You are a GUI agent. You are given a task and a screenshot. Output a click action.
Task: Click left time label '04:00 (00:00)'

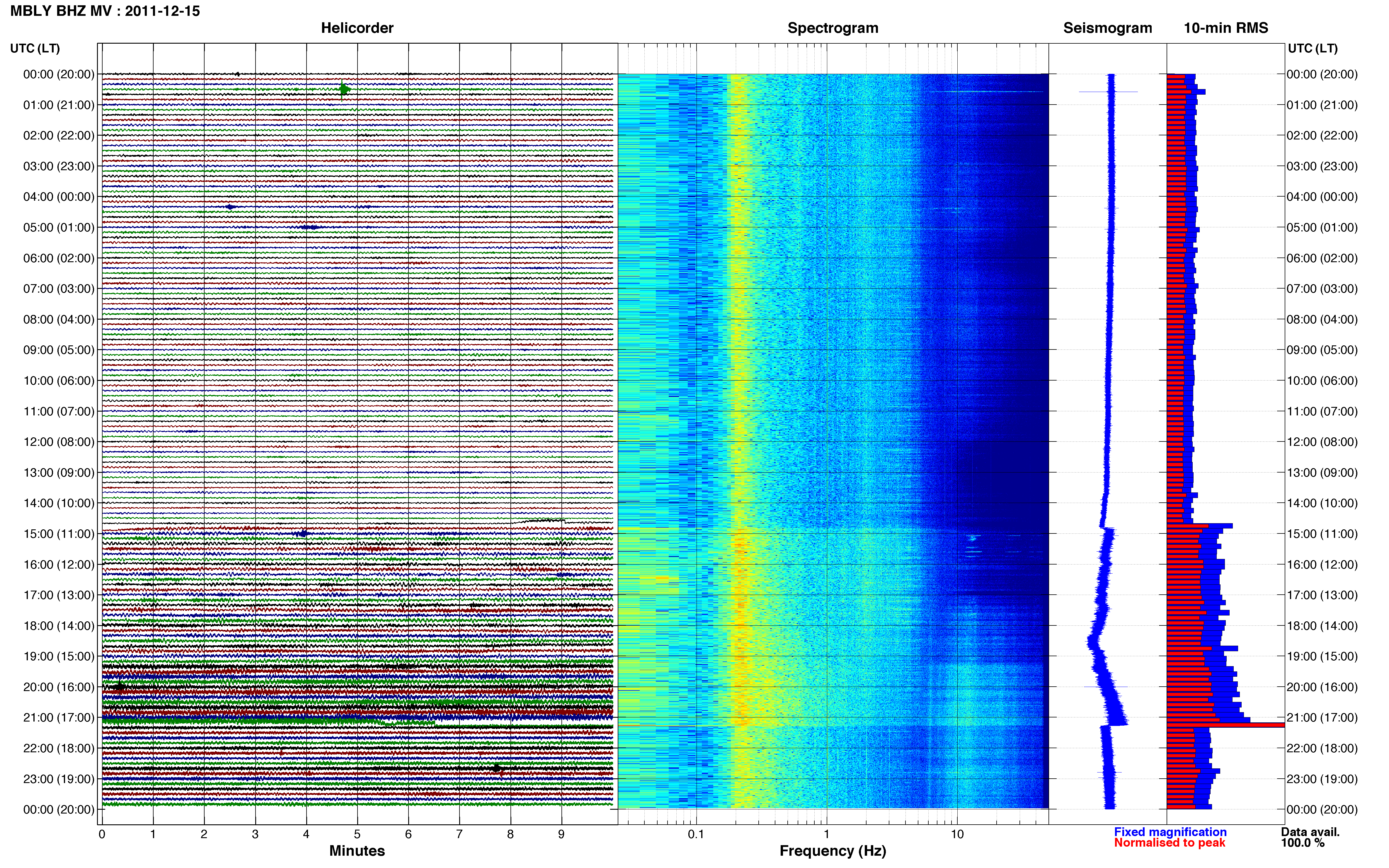pyautogui.click(x=59, y=197)
